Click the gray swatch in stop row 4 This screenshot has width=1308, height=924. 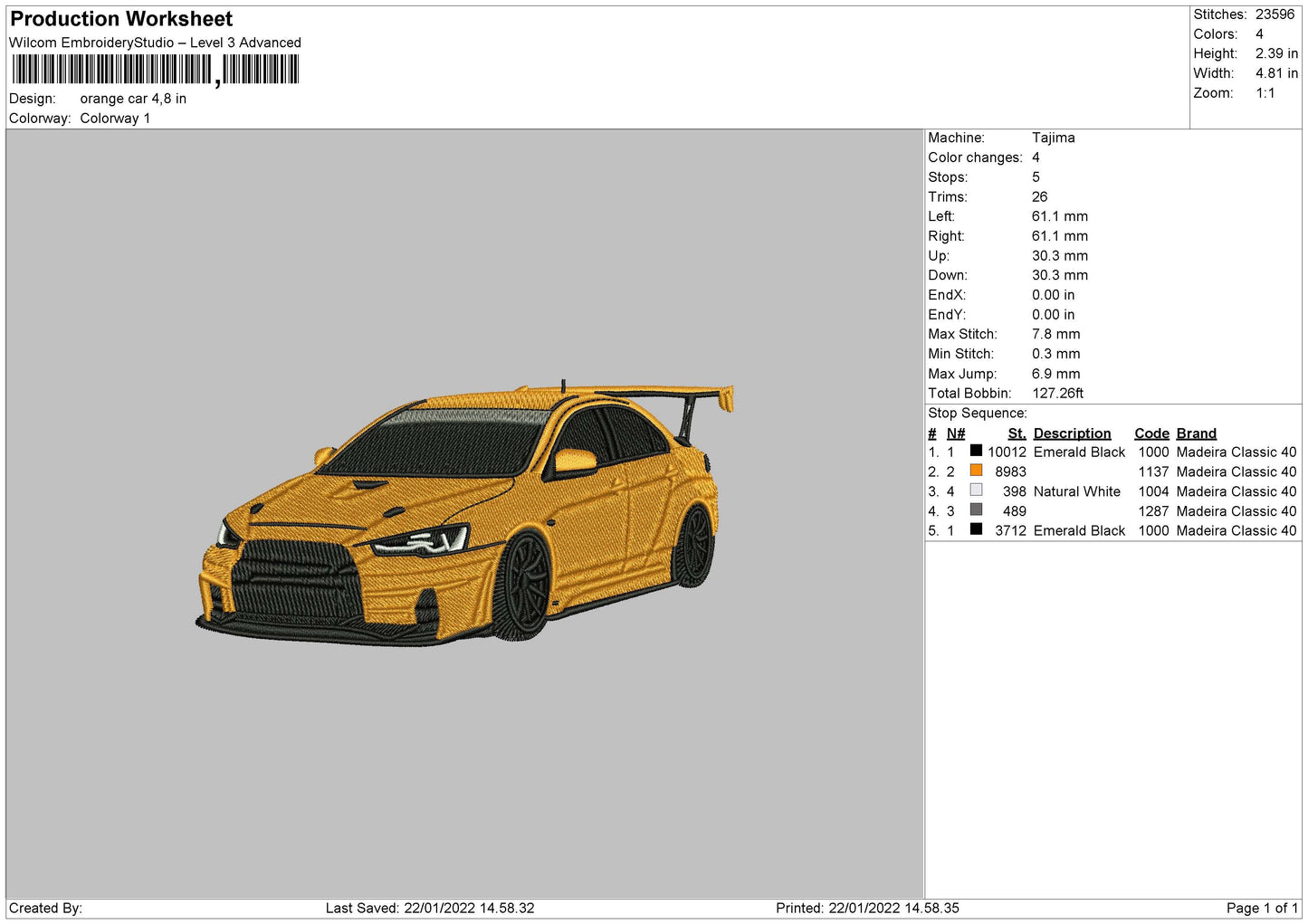976,510
